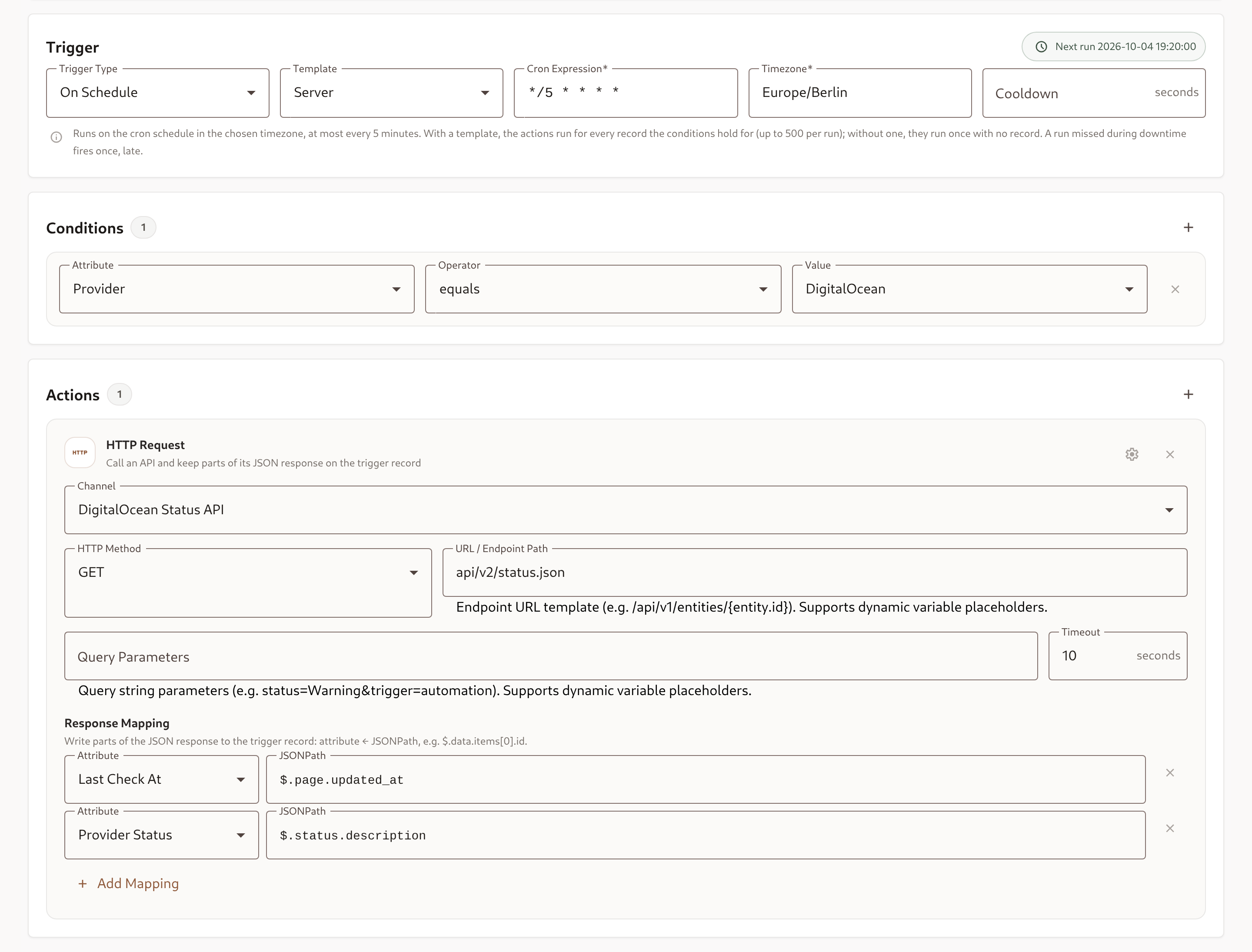This screenshot has width=1252, height=952.
Task: Click the HTTP Request action title
Action: click(145, 445)
